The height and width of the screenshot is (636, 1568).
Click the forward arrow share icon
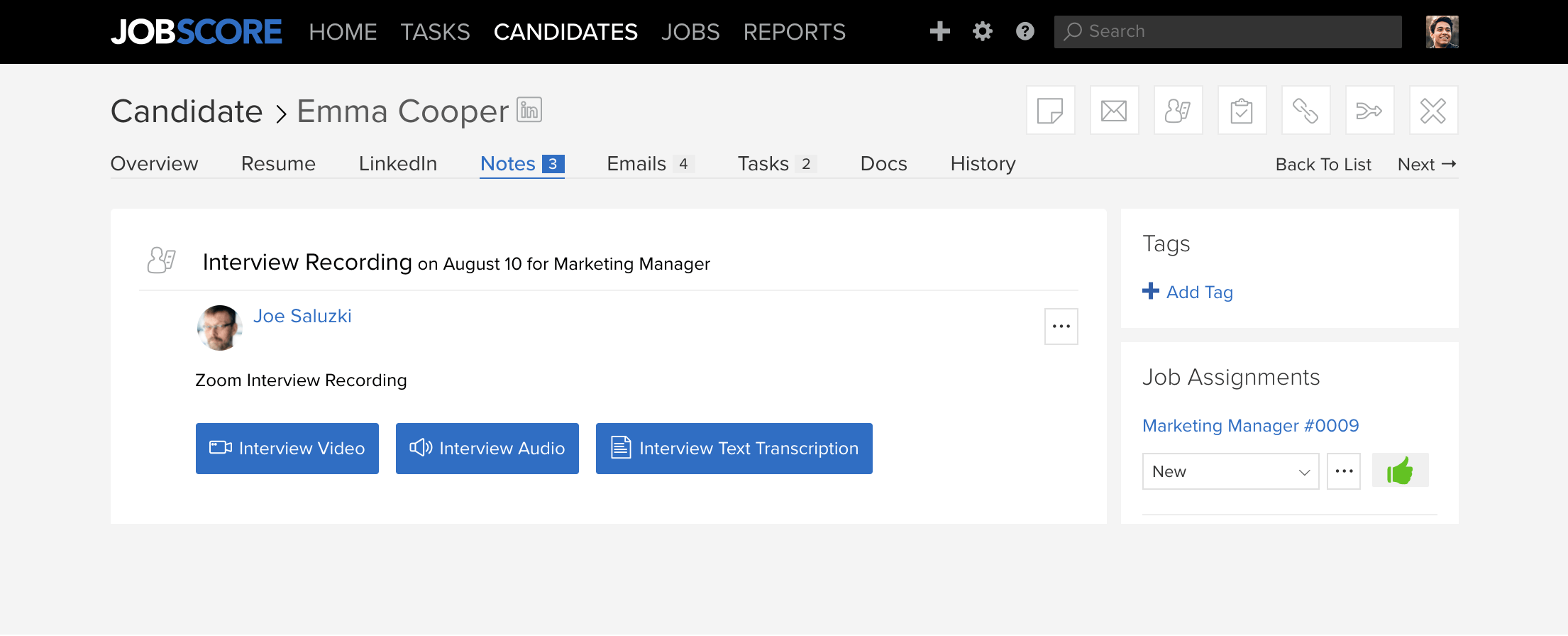(x=1370, y=111)
